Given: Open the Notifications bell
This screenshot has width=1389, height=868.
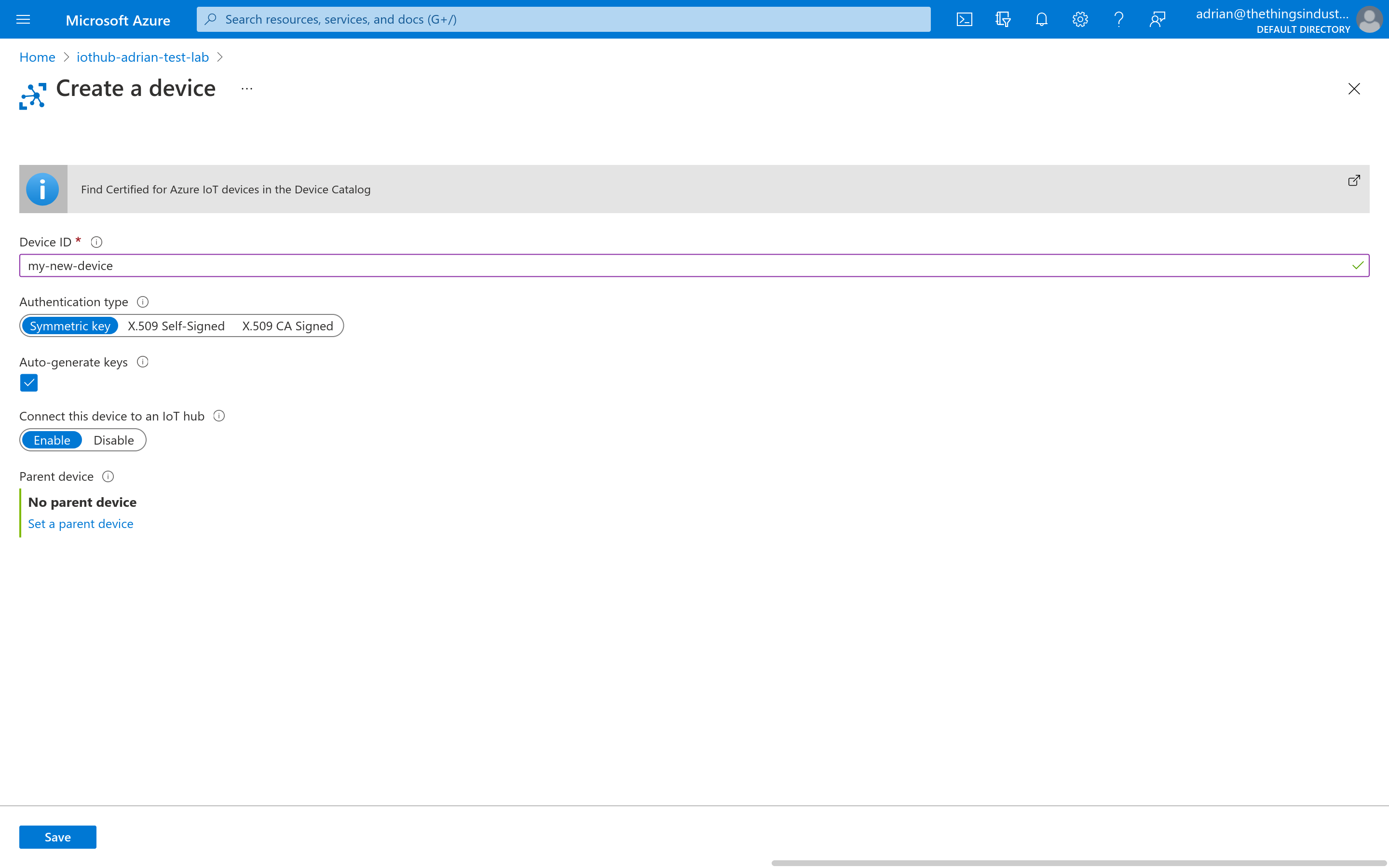Looking at the screenshot, I should (1041, 19).
